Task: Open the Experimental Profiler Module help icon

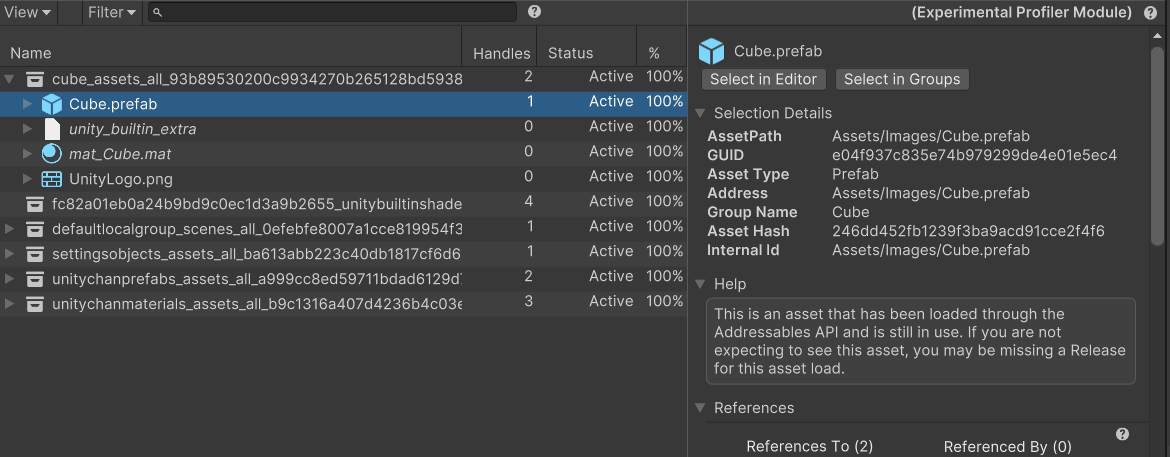Action: [1151, 13]
